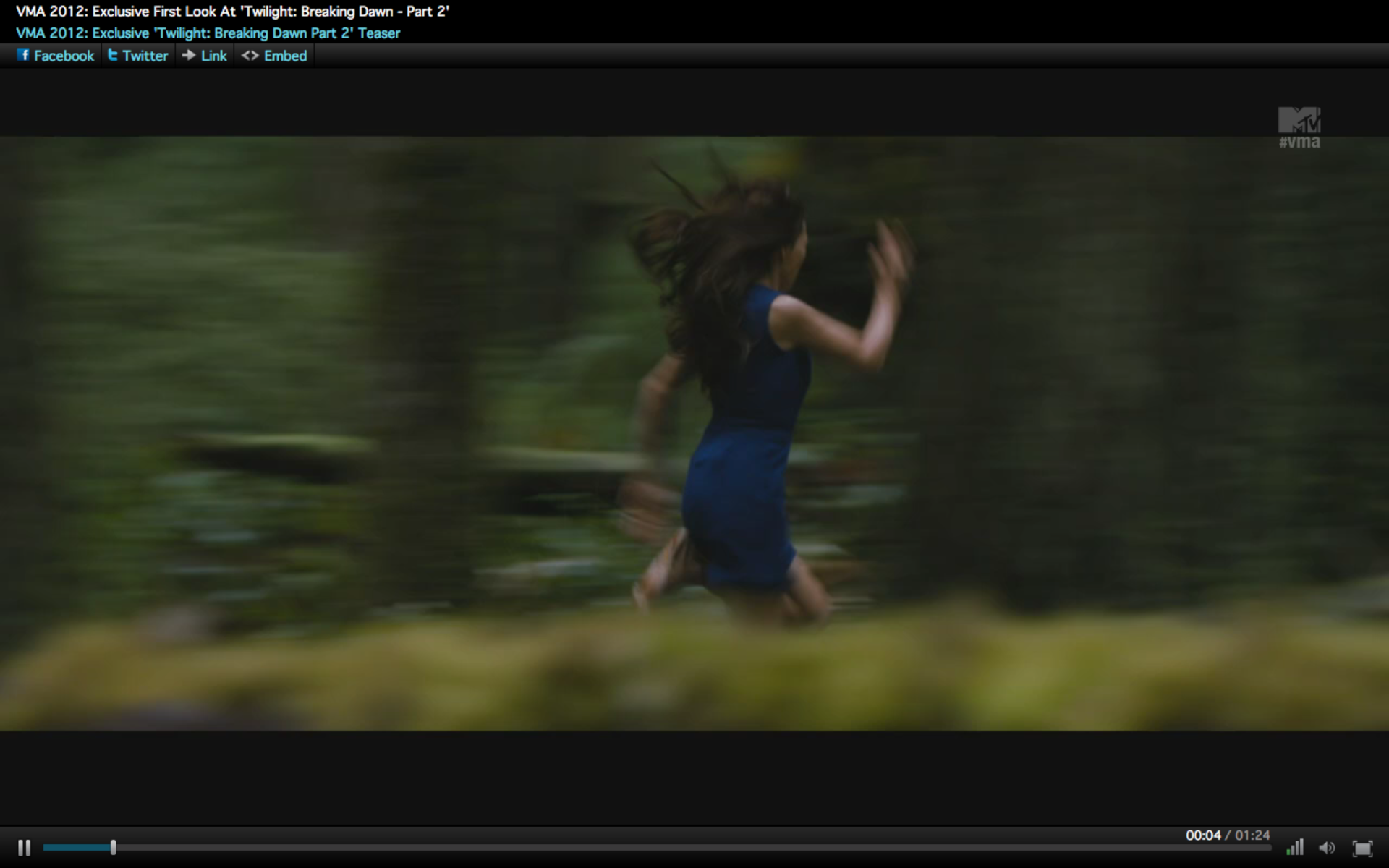This screenshot has width=1389, height=868.
Task: Click the progress bar scrubber handle
Action: click(x=114, y=847)
